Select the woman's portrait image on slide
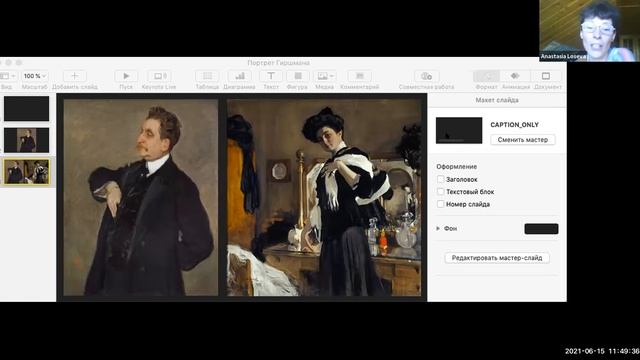Screen dimensions: 640x360 (x=324, y=198)
